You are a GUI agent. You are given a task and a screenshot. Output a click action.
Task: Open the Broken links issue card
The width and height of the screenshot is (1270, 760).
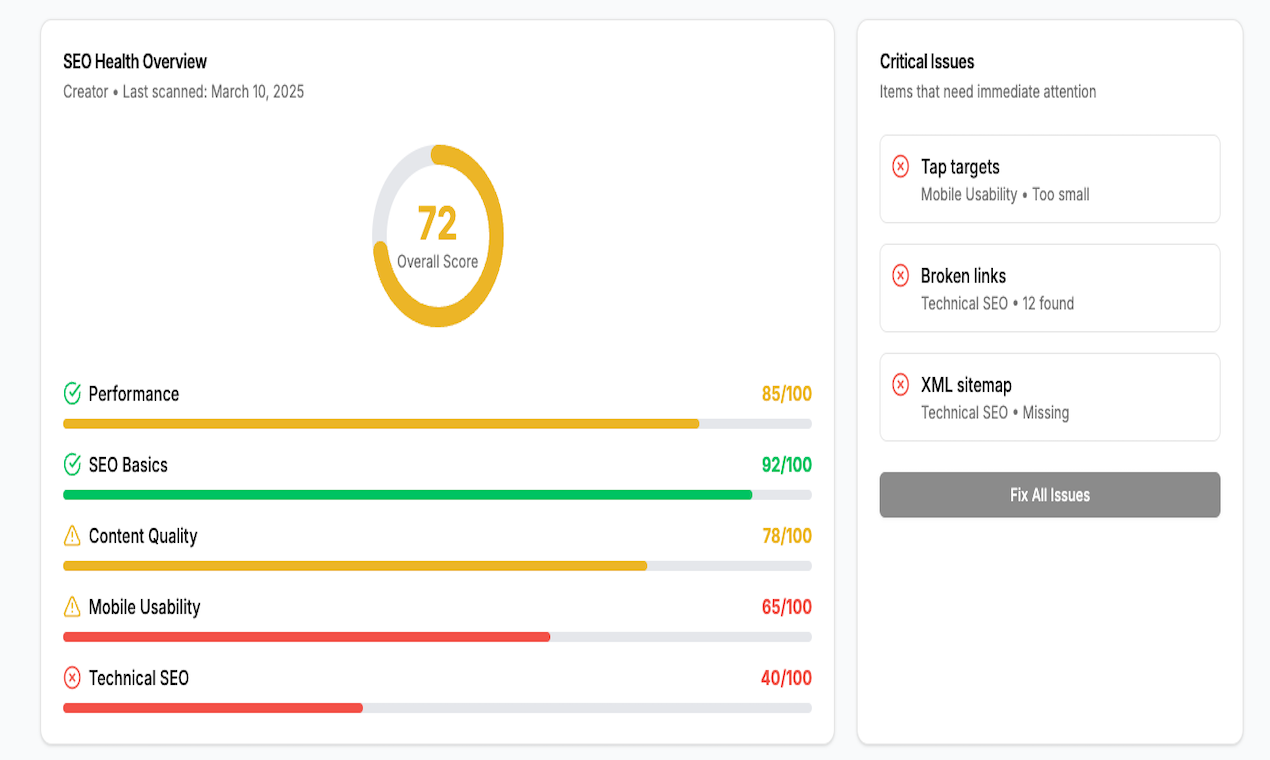coord(1050,288)
